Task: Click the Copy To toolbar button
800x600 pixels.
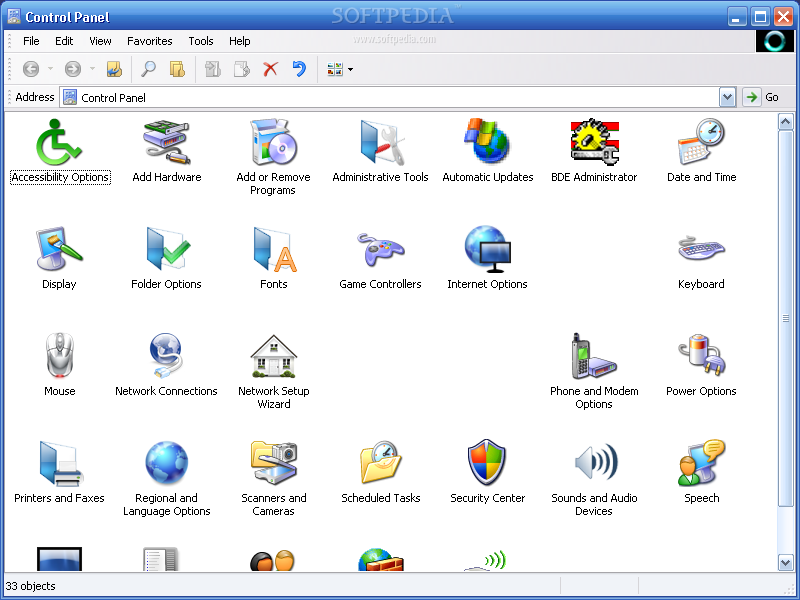Action: click(x=242, y=69)
